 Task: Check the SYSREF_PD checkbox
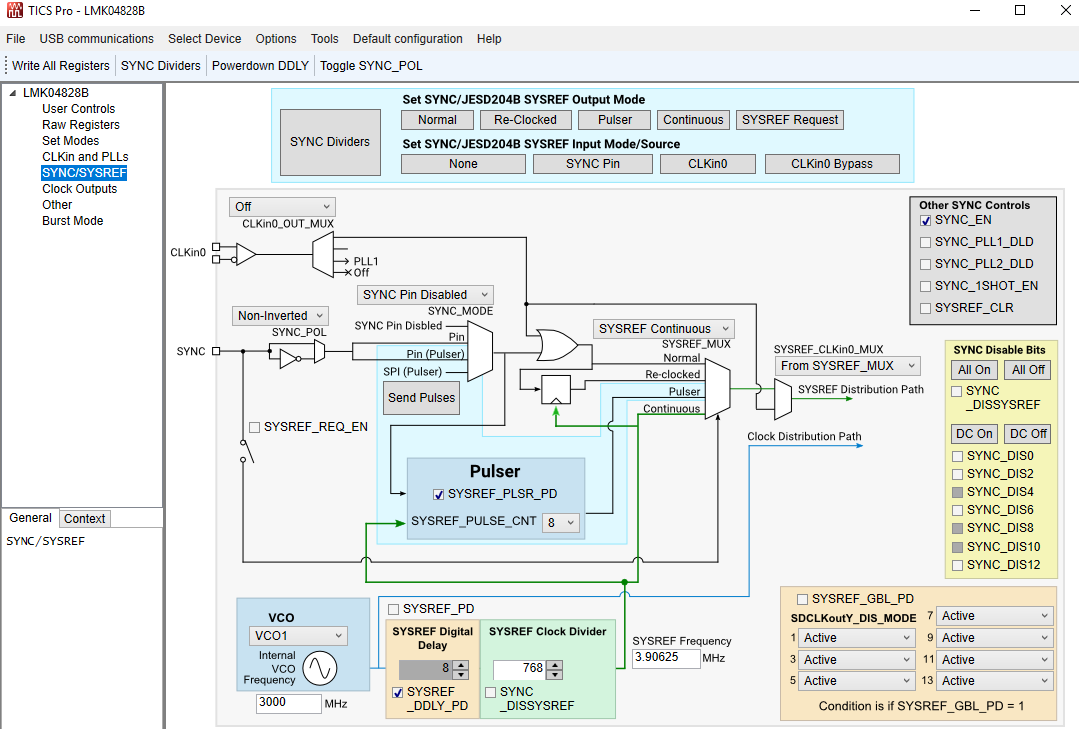tap(394, 609)
